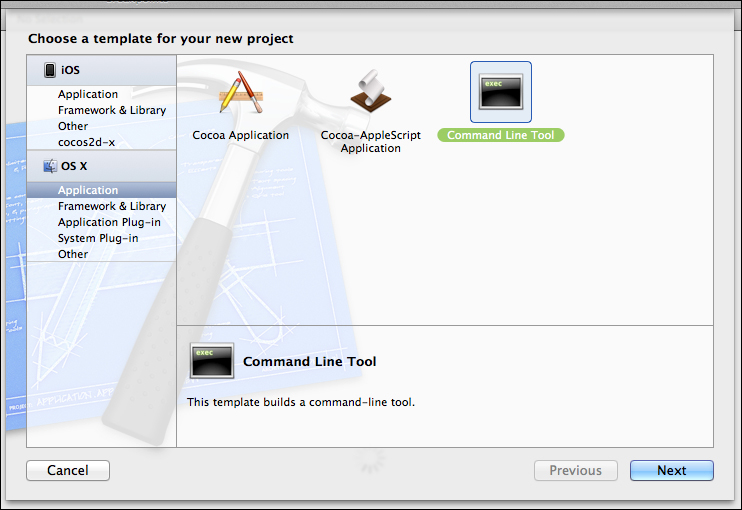The image size is (742, 510).
Task: Click the OS X section header
Action: click(101, 166)
